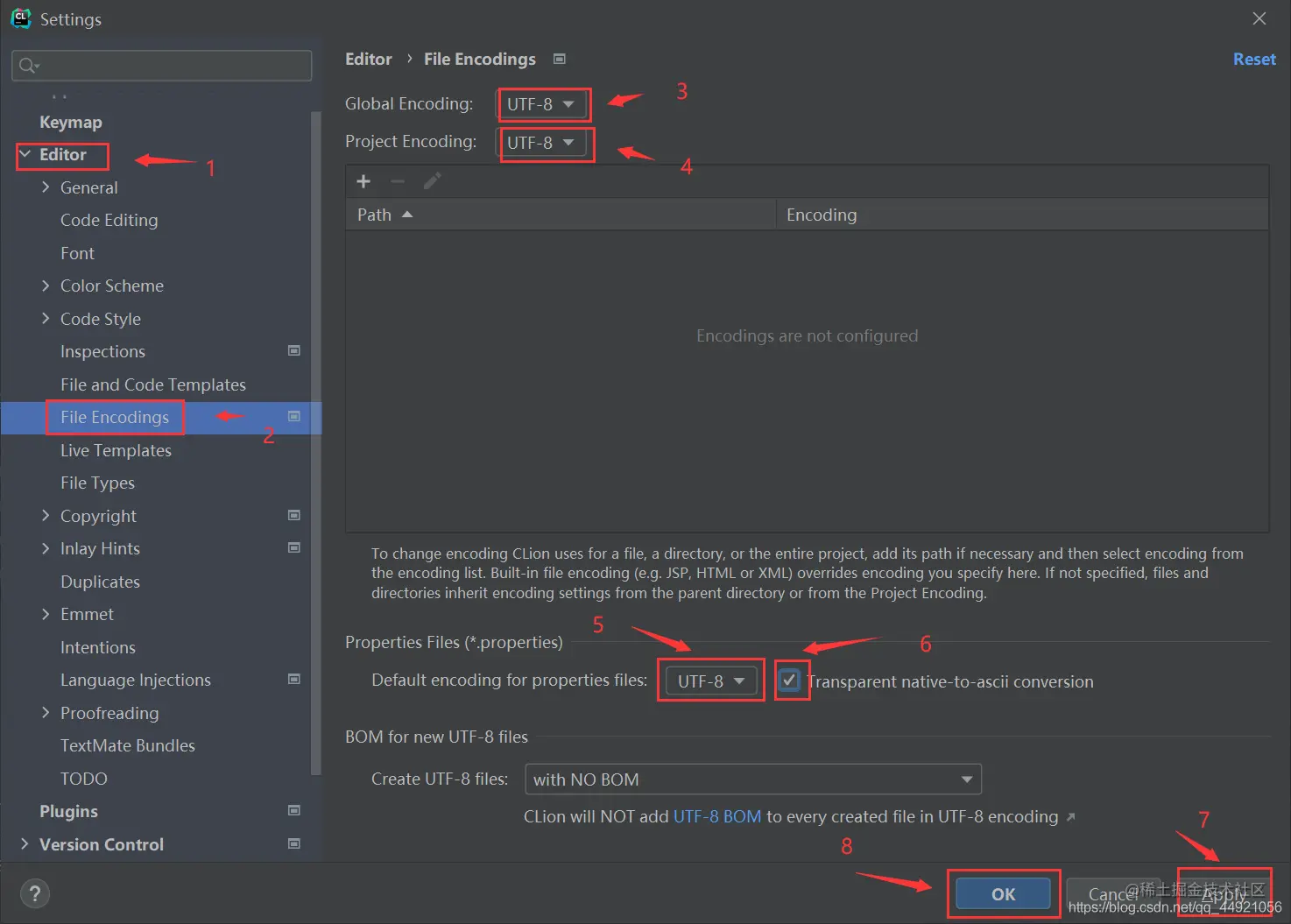Click the CLion app icon in title bar
Viewport: 1291px width, 924px height.
coord(20,18)
